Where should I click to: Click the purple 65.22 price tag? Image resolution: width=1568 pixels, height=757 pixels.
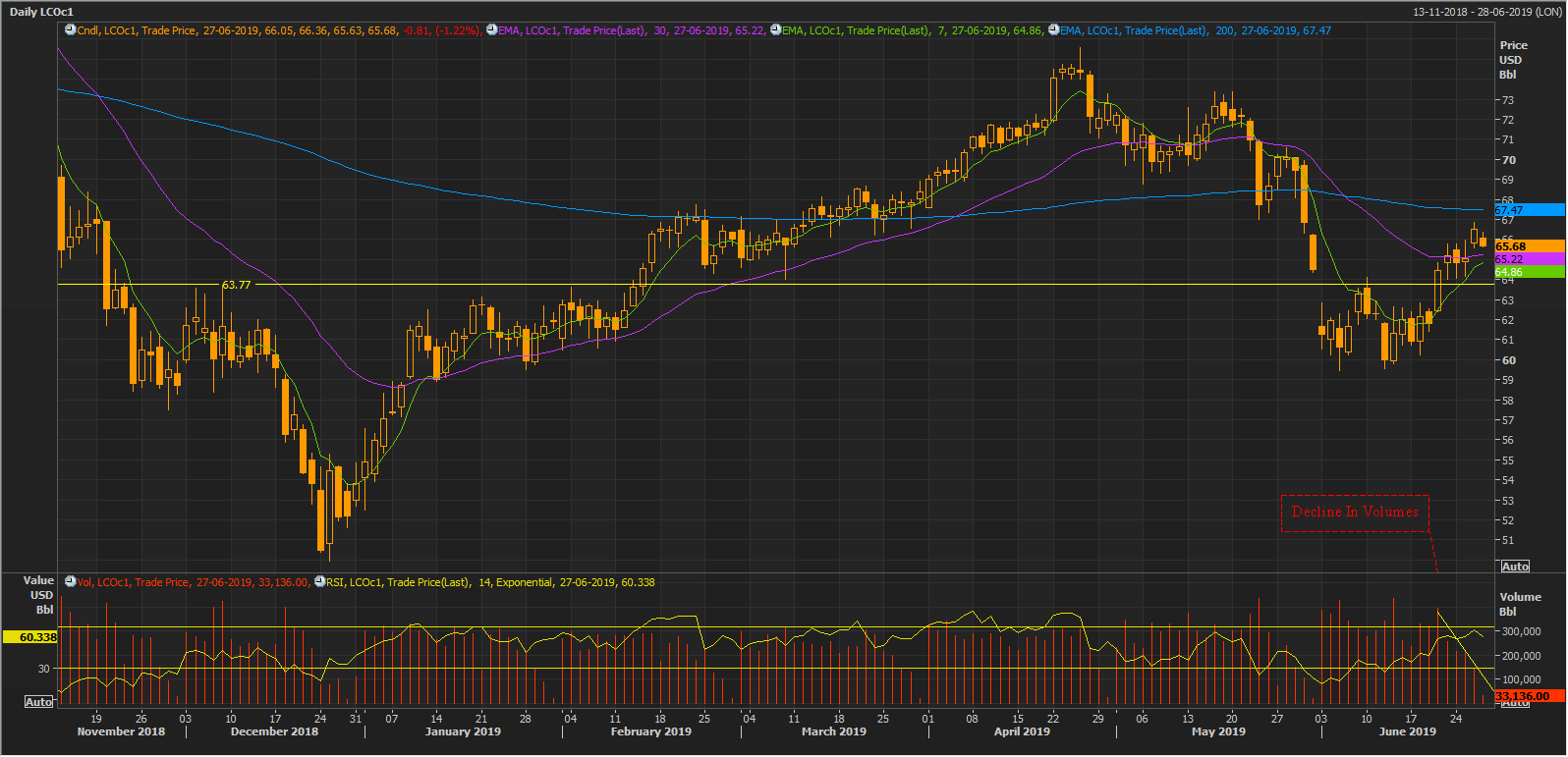click(x=1530, y=259)
